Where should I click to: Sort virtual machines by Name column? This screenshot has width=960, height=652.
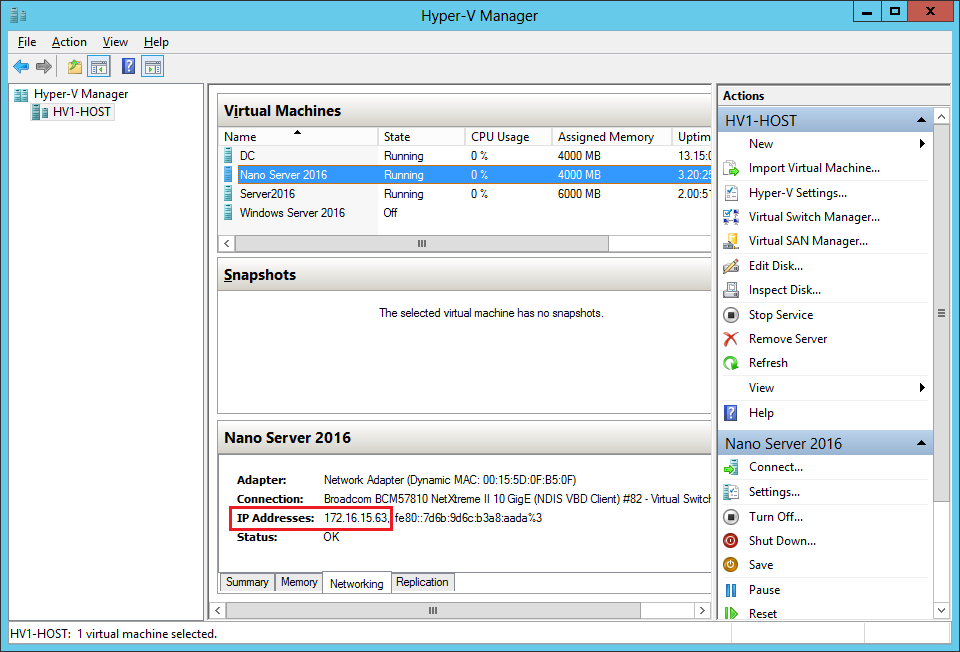(298, 137)
